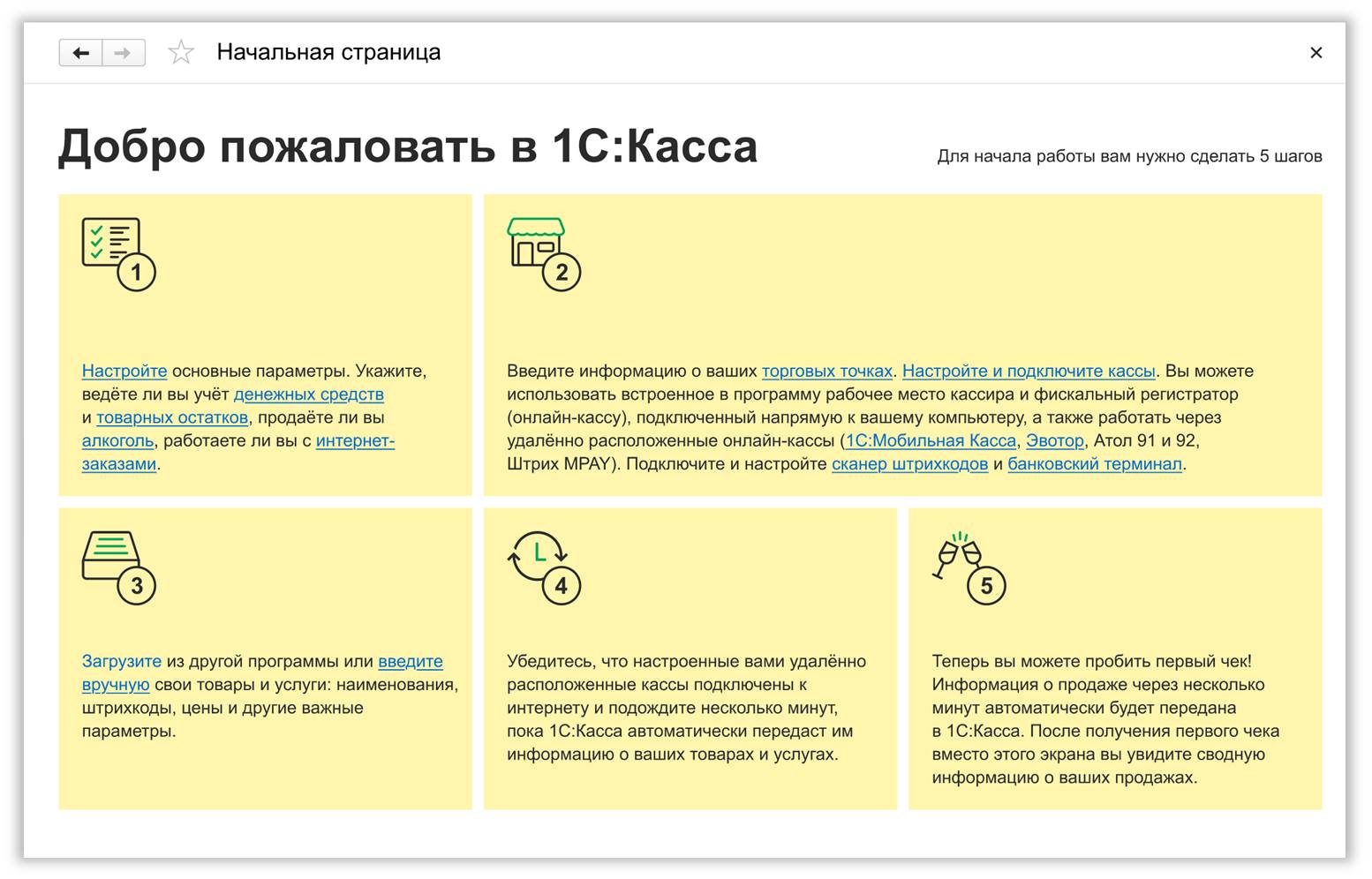The height and width of the screenshot is (879, 1372).
Task: Open the алкоголь settings link
Action: [x=117, y=440]
